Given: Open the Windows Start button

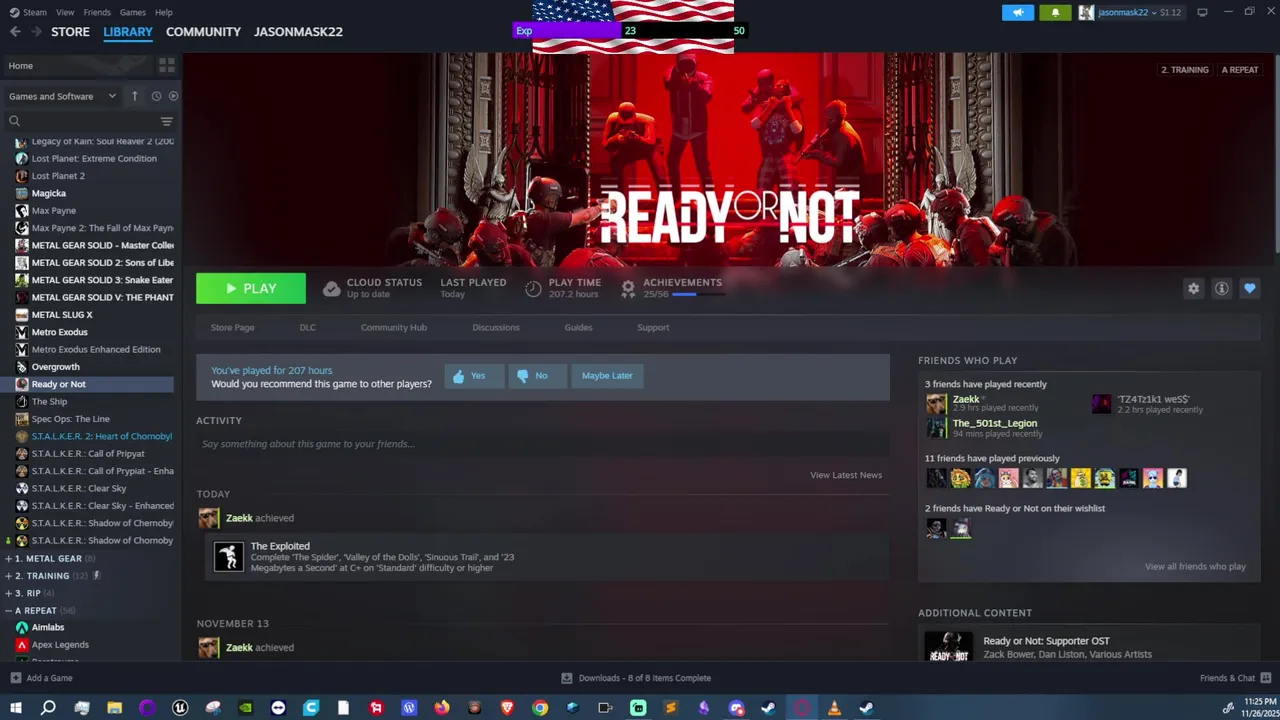Looking at the screenshot, I should [x=15, y=708].
